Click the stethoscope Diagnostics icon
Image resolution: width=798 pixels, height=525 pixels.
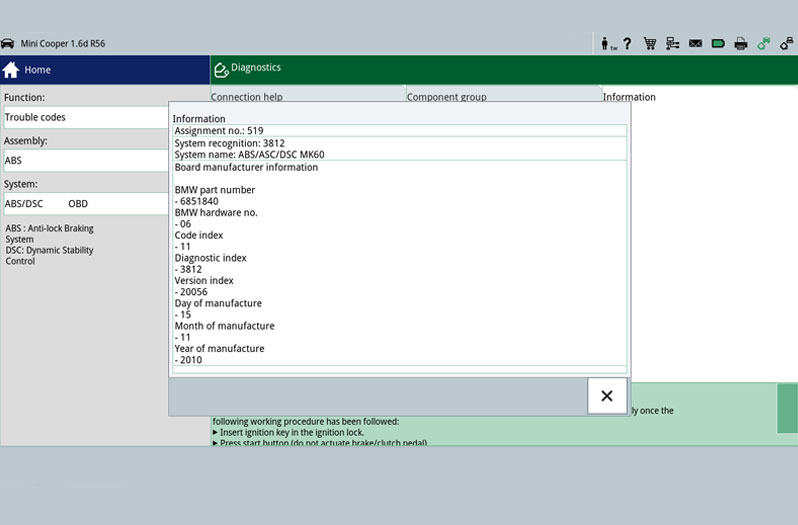click(222, 69)
